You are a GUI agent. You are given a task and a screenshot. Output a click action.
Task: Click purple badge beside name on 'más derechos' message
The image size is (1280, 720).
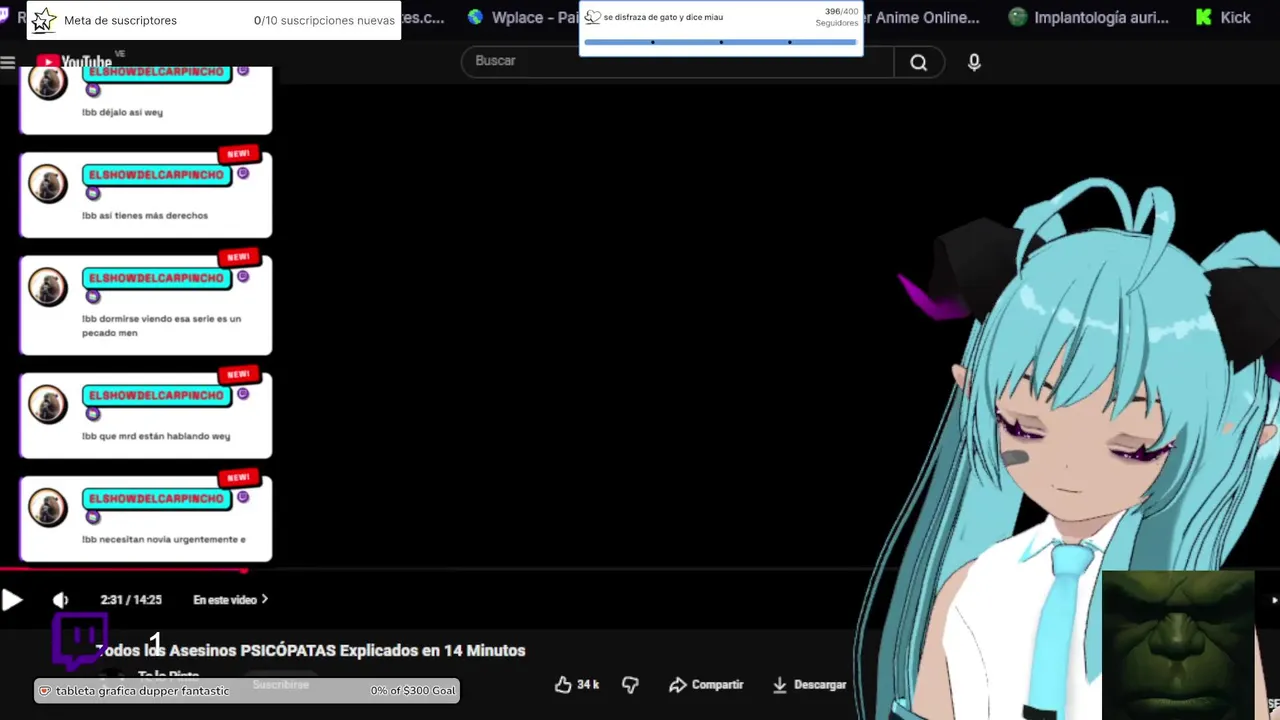[x=242, y=174]
